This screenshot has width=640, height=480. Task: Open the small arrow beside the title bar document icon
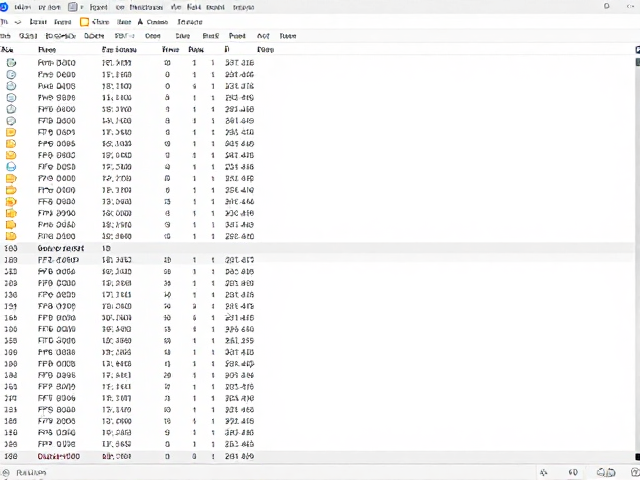pos(82,7)
